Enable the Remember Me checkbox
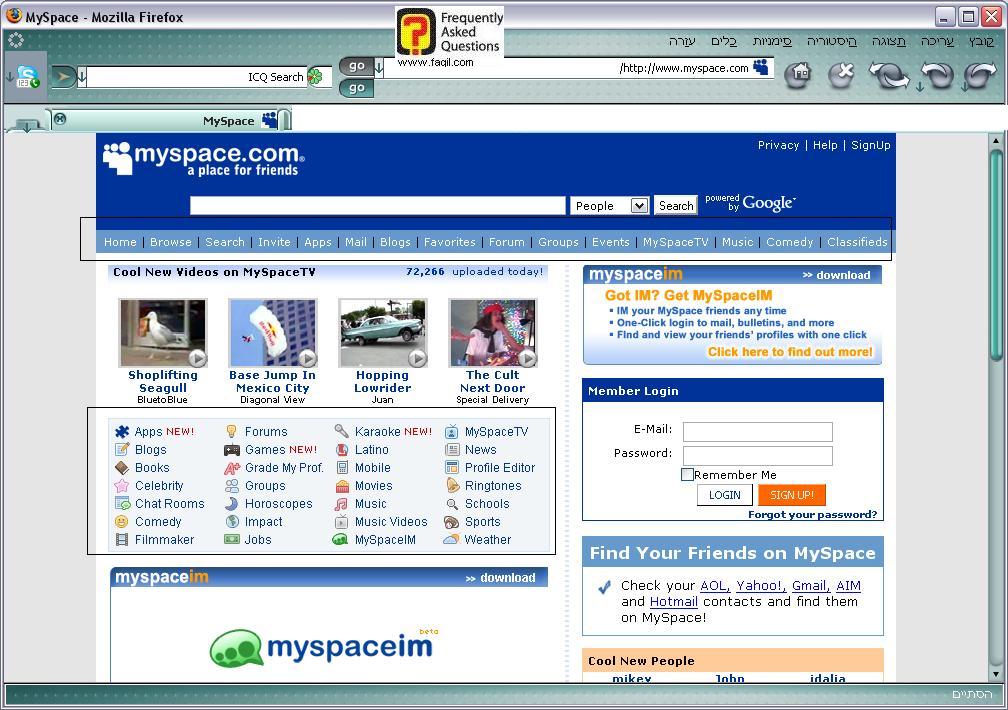 [x=687, y=475]
